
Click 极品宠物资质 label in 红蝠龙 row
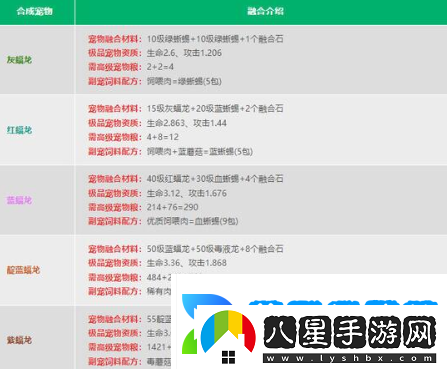pos(115,123)
